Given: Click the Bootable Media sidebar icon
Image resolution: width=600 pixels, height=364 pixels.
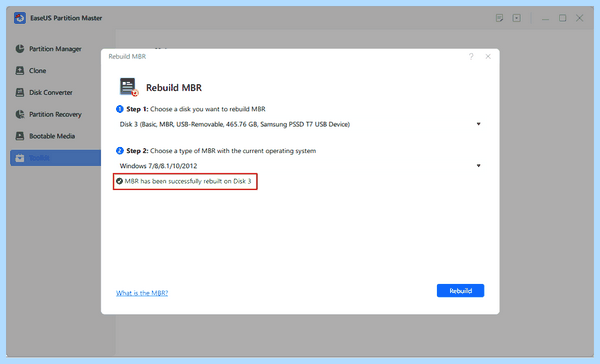Looking at the screenshot, I should [20, 136].
